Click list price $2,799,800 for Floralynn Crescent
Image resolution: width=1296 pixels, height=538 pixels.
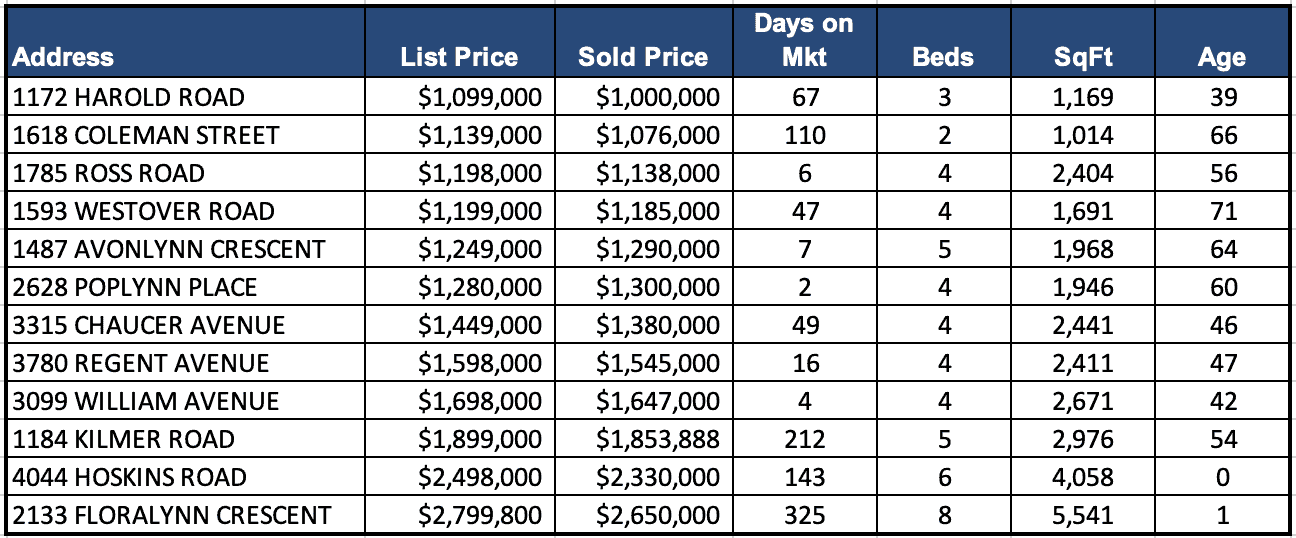point(480,515)
